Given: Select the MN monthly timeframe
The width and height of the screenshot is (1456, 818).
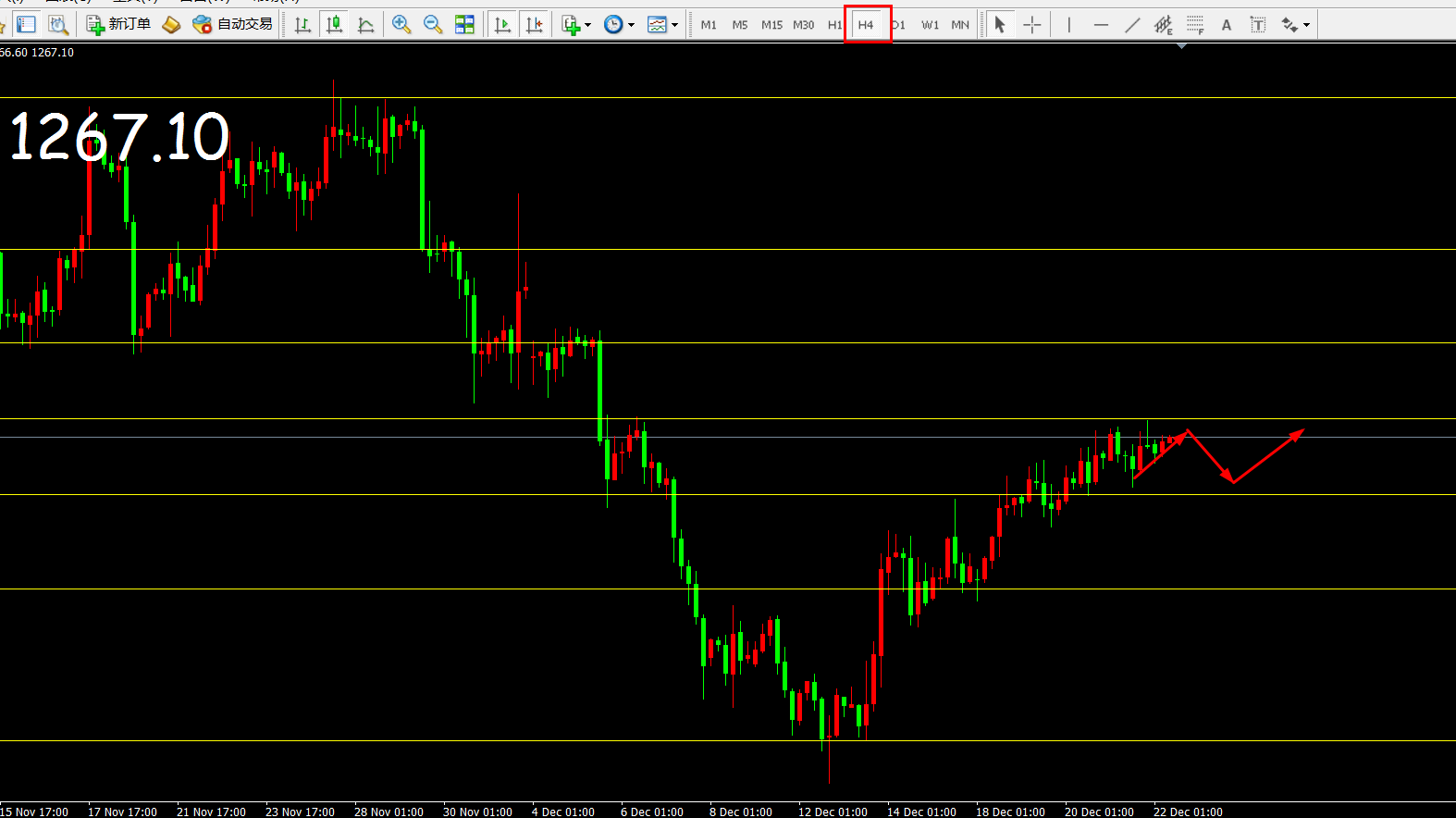Looking at the screenshot, I should [x=960, y=25].
